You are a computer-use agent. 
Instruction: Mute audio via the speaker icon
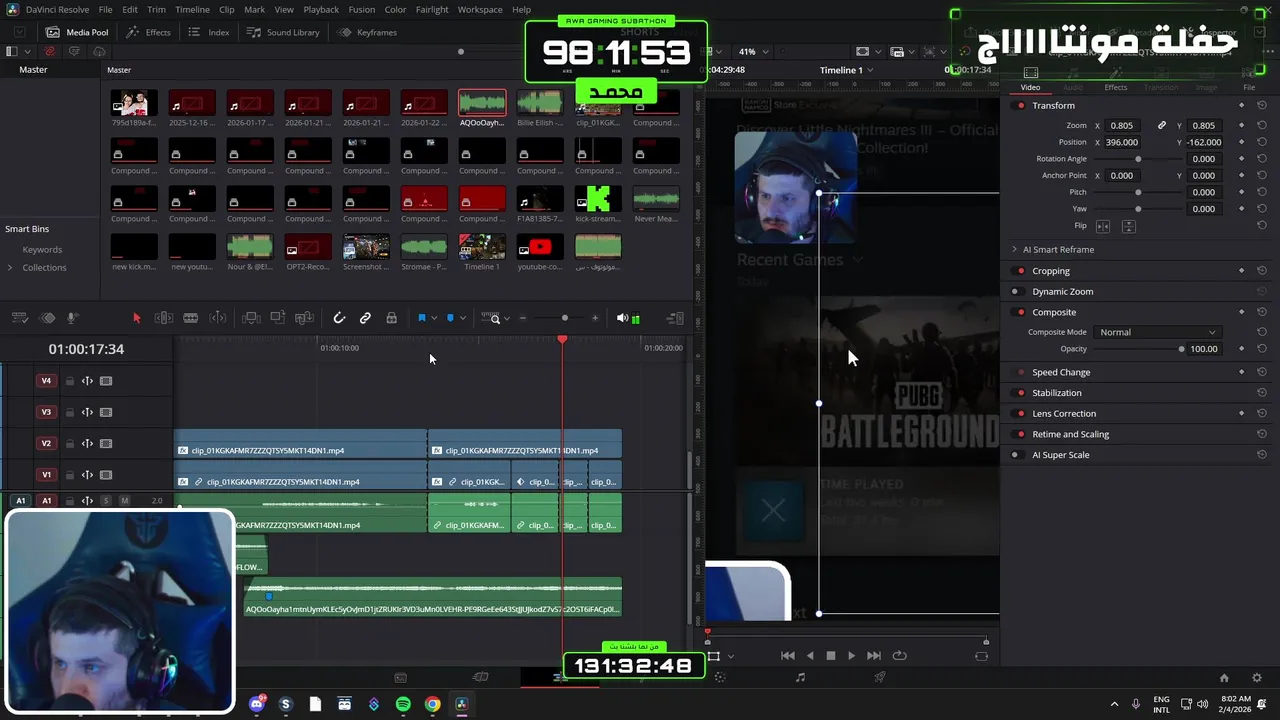[622, 318]
